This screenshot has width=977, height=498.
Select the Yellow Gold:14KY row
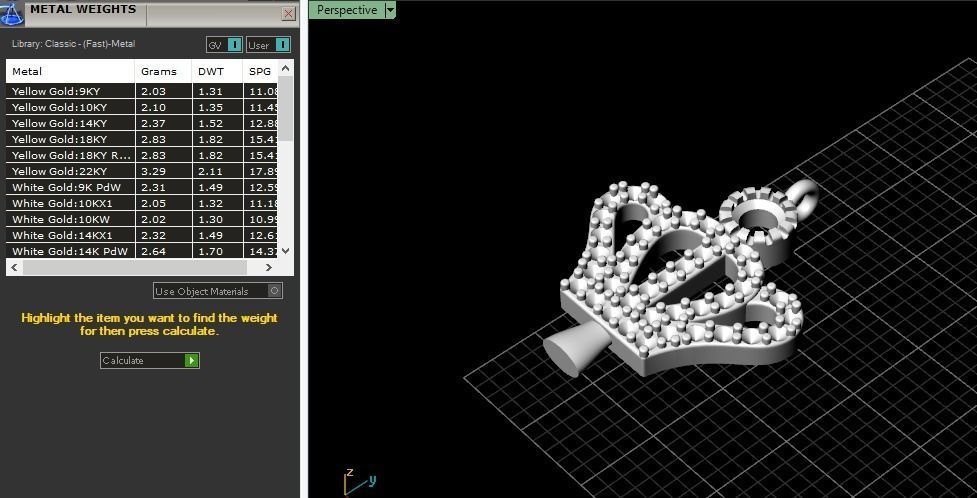point(142,123)
